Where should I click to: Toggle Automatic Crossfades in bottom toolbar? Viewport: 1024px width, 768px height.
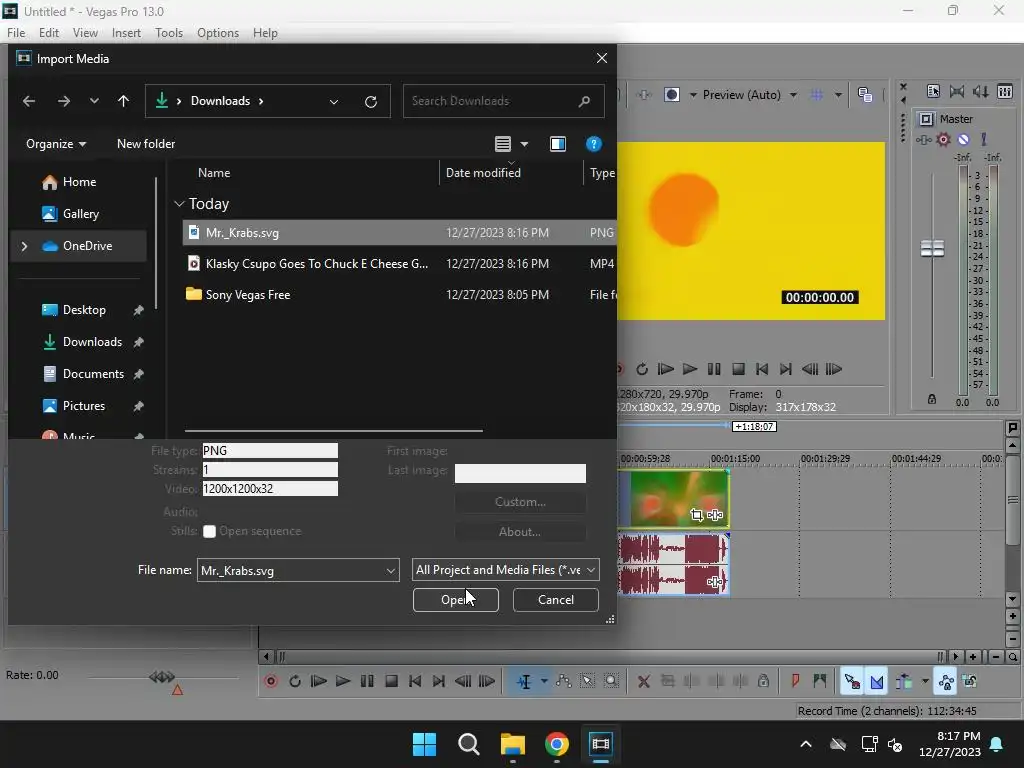pyautogui.click(x=876, y=681)
